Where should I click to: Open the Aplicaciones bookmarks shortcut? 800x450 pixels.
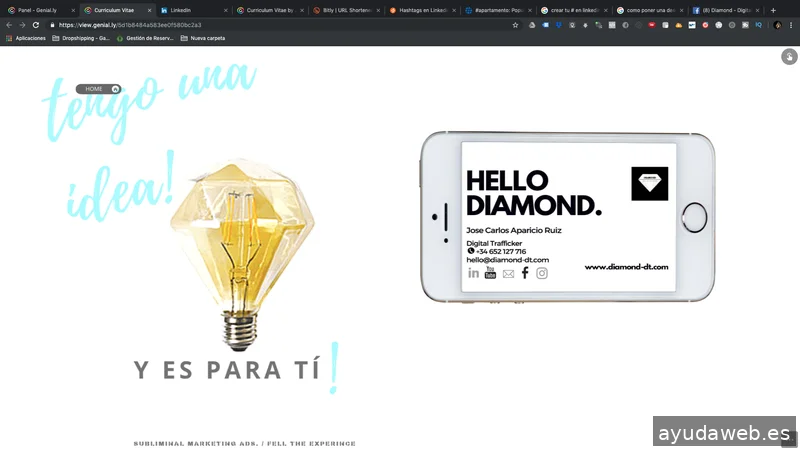(26, 38)
